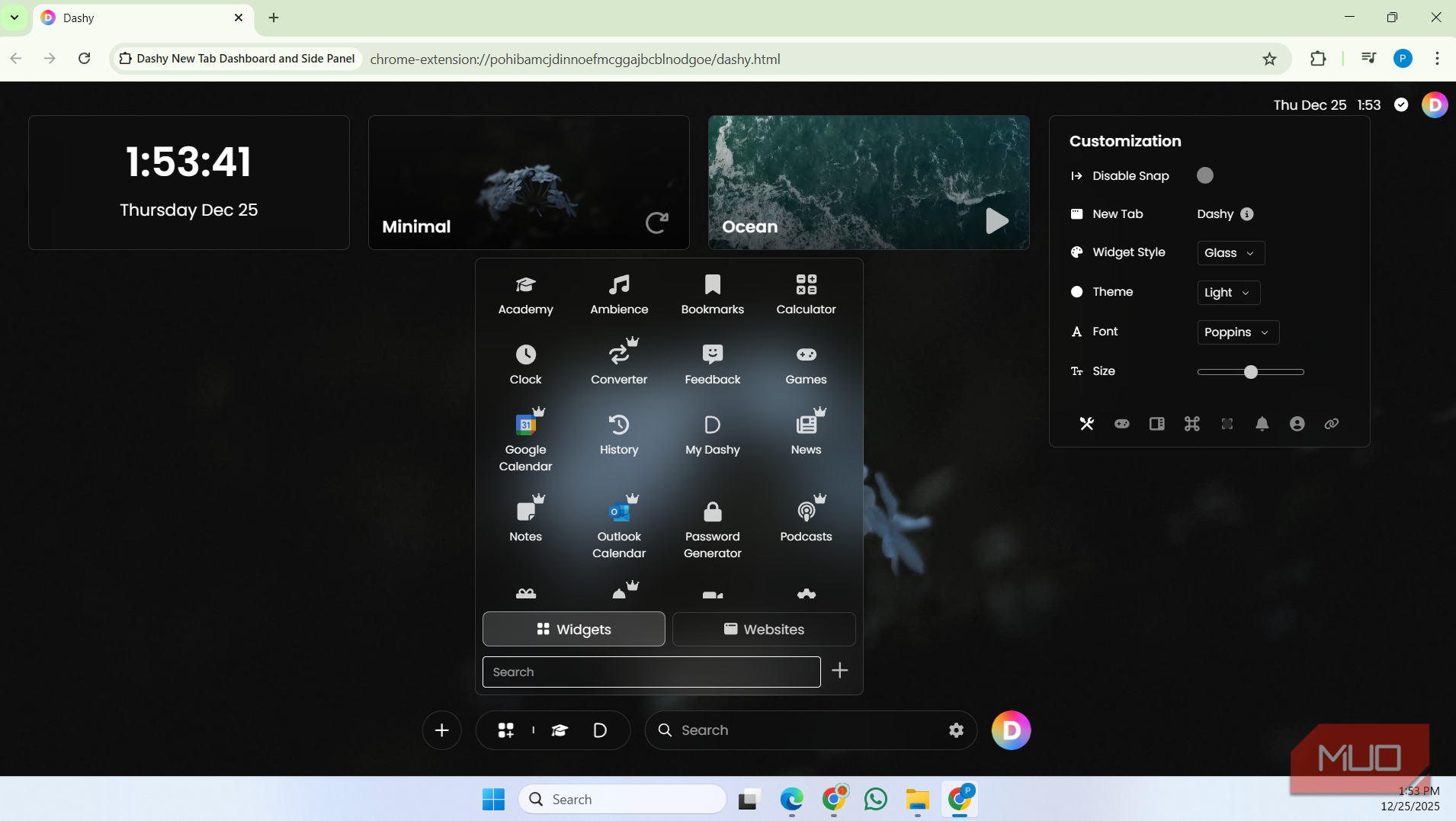The width and height of the screenshot is (1456, 821).
Task: Click the Windows taskbar Search box
Action: tap(622, 799)
